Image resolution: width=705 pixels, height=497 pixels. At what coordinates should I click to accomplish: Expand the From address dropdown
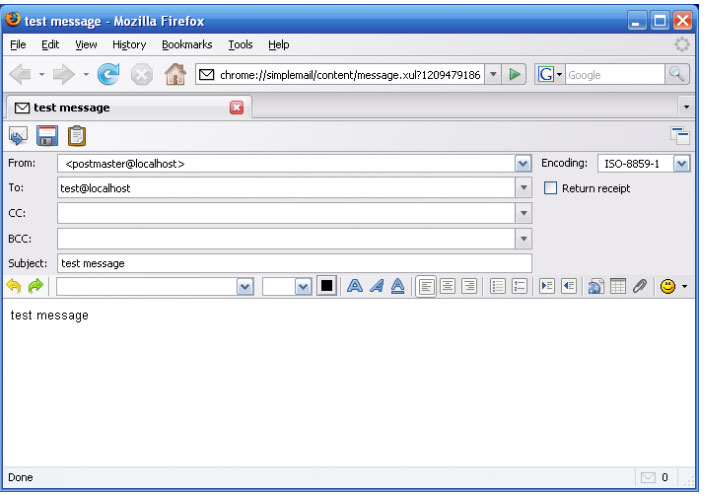[x=523, y=164]
